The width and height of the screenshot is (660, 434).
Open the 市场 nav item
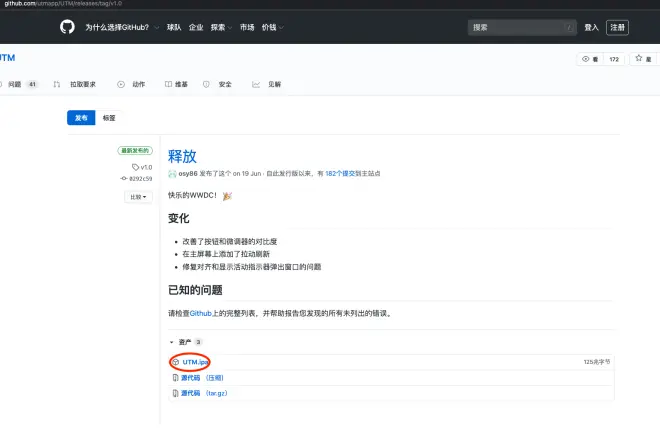[x=247, y=27]
